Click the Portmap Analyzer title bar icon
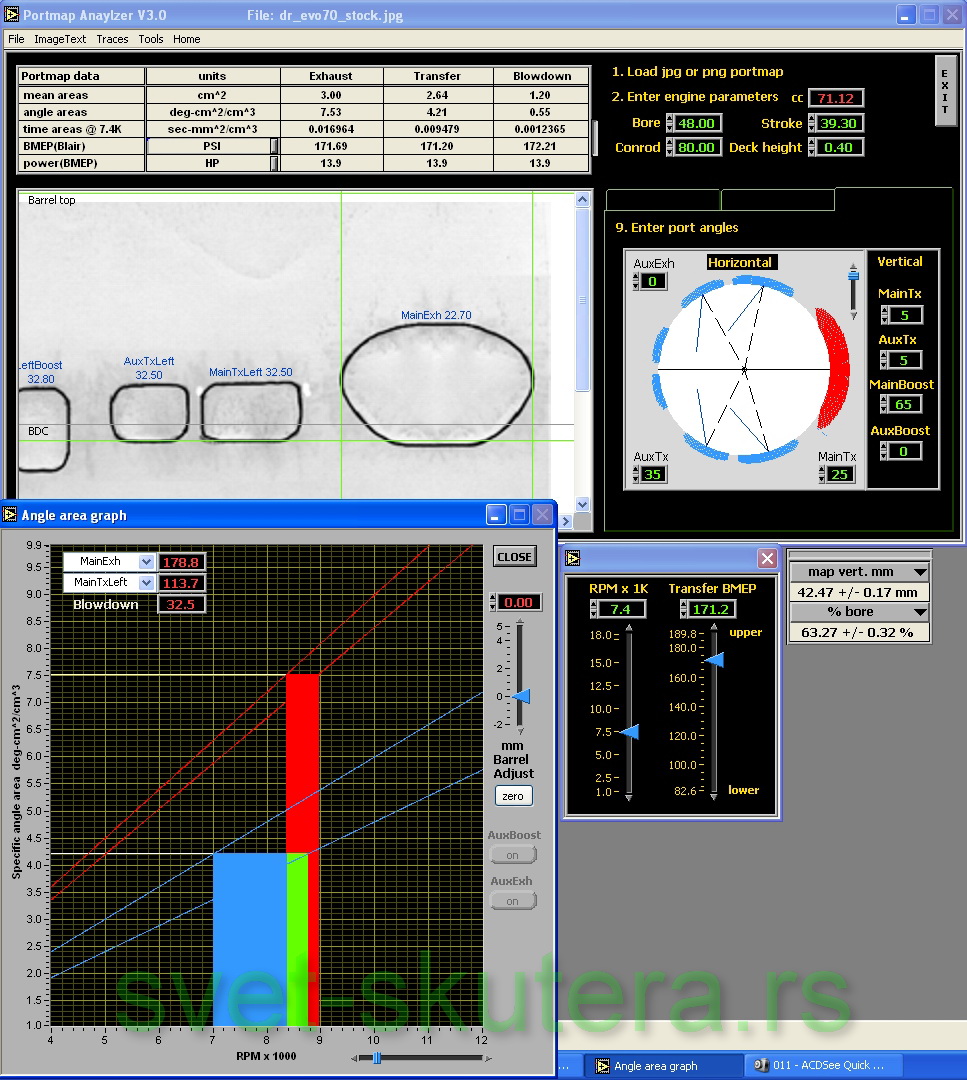 coord(11,15)
